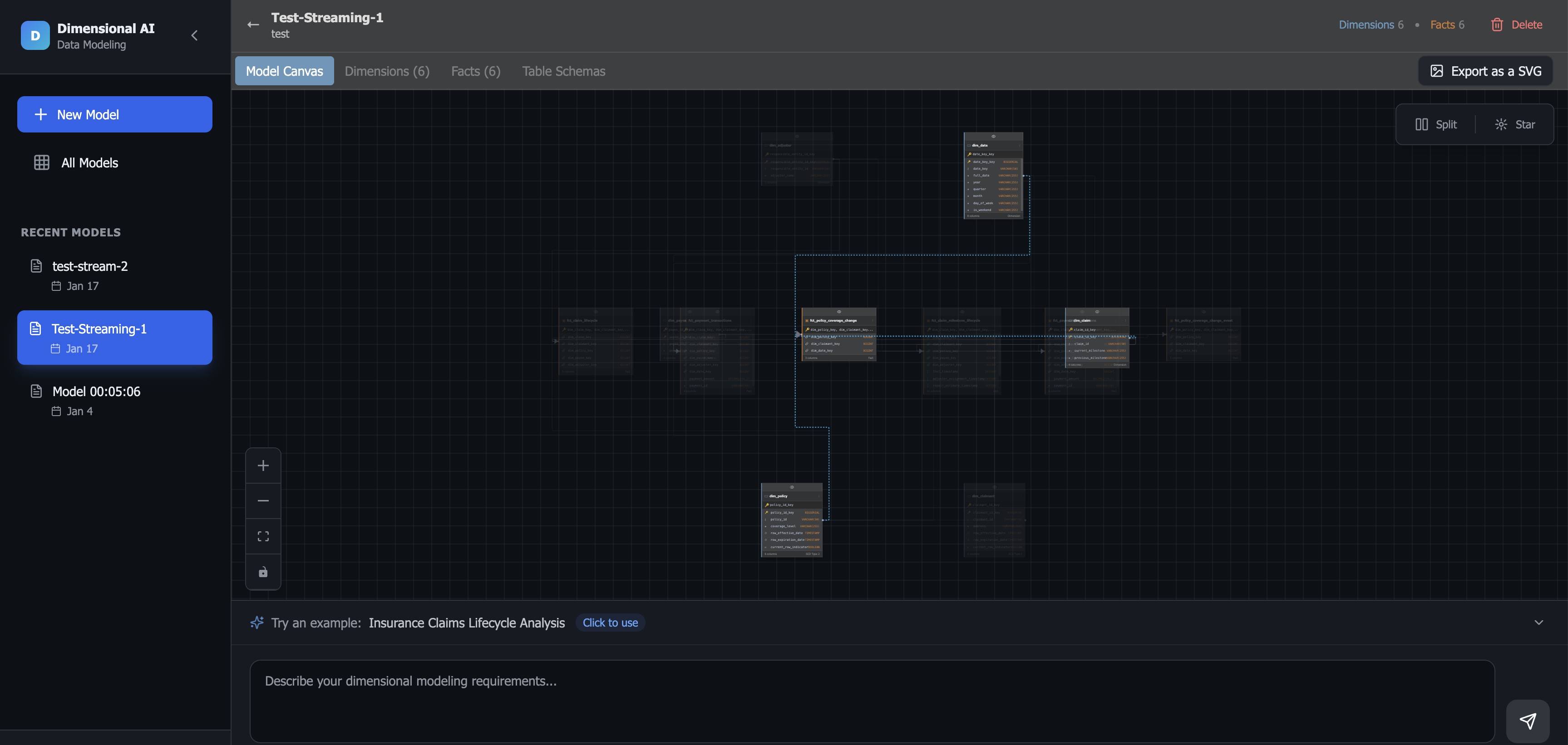This screenshot has height=745, width=1568.
Task: Use the Insurance Claims Lifecycle Analysis example
Action: (x=610, y=622)
